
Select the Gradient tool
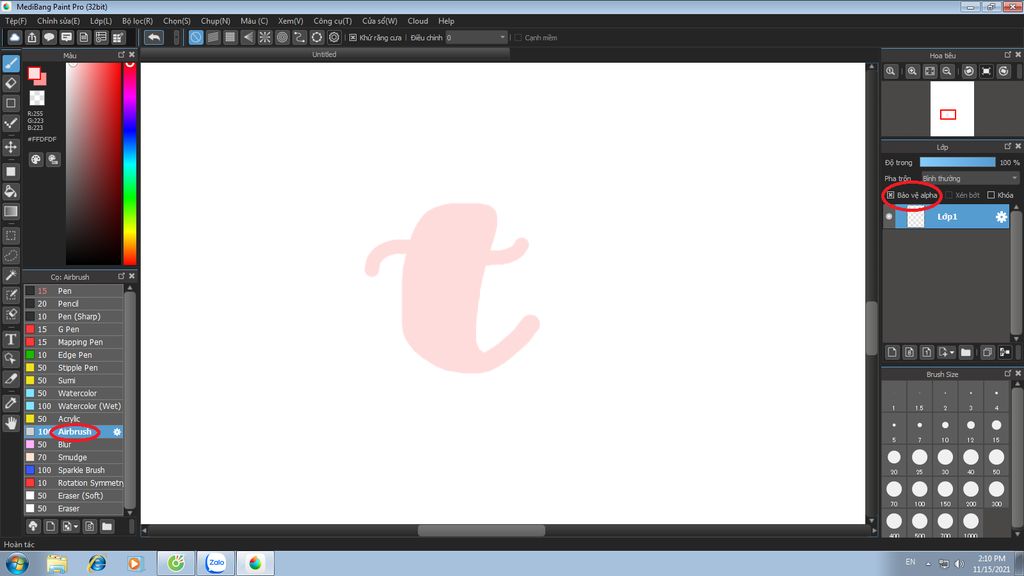(x=11, y=211)
